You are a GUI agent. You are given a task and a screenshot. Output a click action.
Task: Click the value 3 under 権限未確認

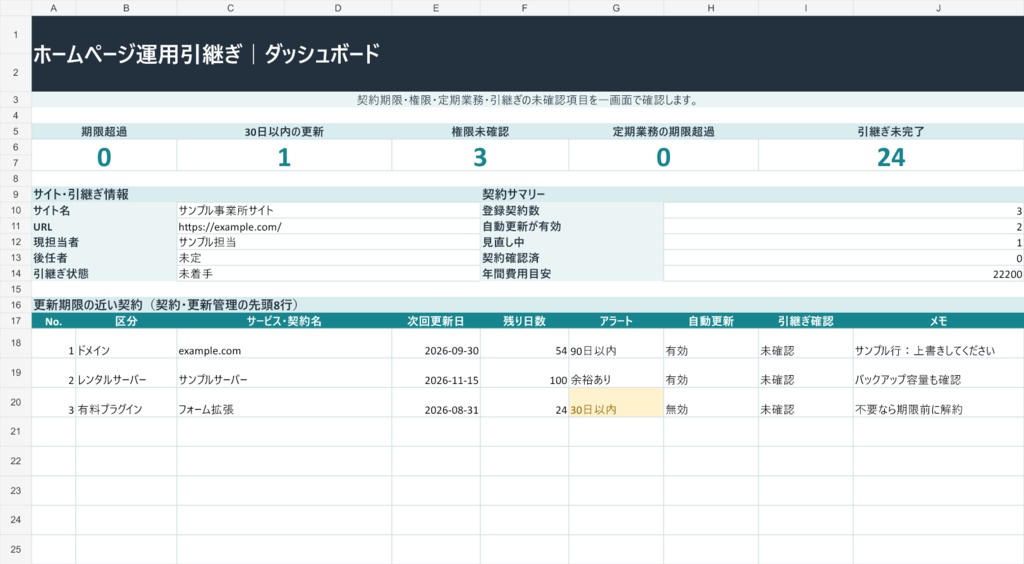click(x=480, y=157)
